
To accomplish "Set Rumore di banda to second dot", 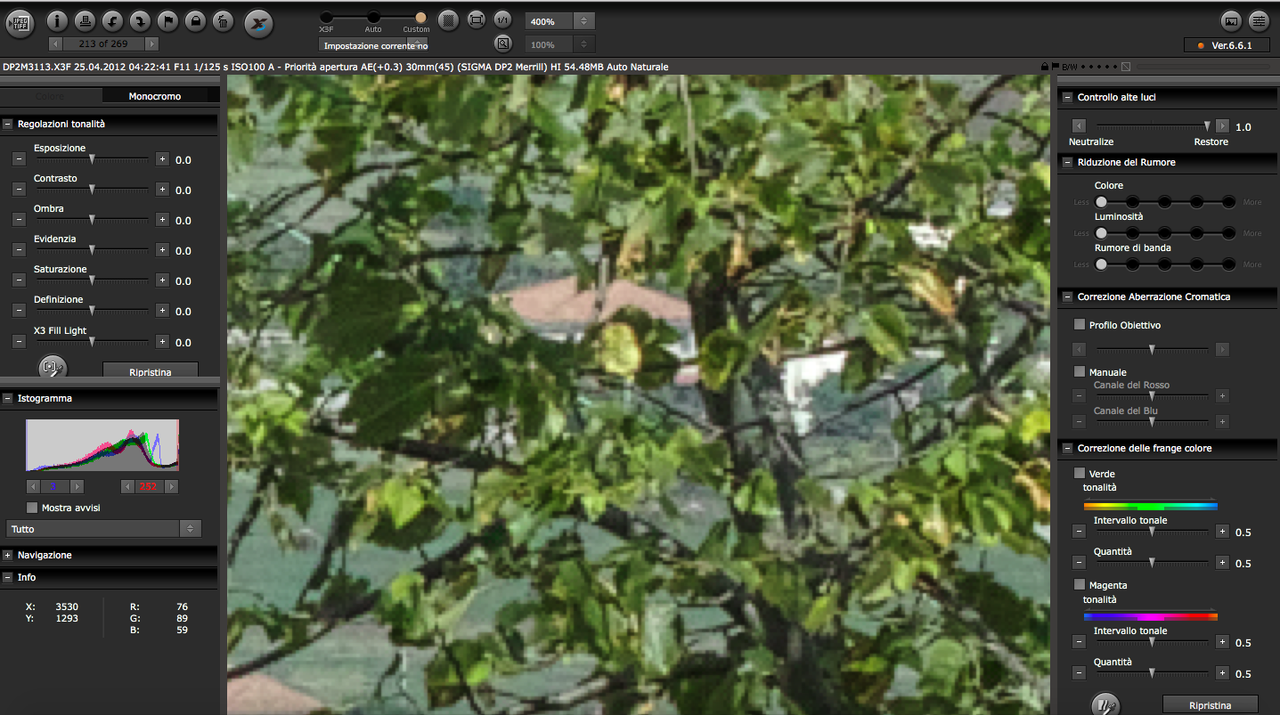I will click(1133, 264).
